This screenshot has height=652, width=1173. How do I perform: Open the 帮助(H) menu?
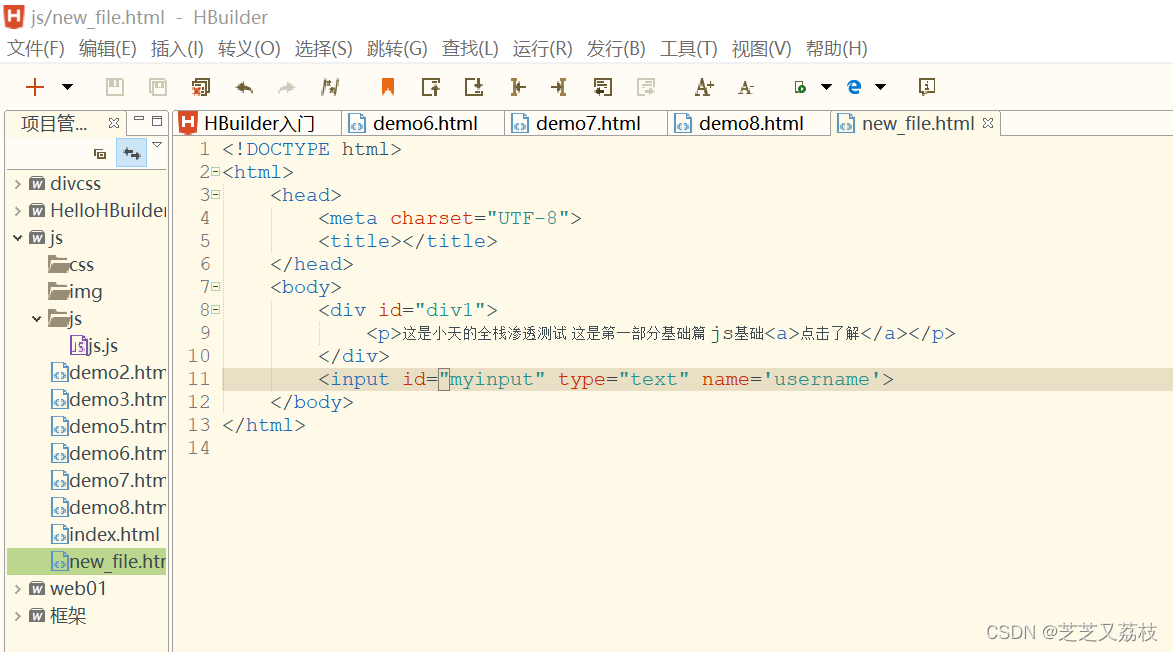pyautogui.click(x=836, y=49)
